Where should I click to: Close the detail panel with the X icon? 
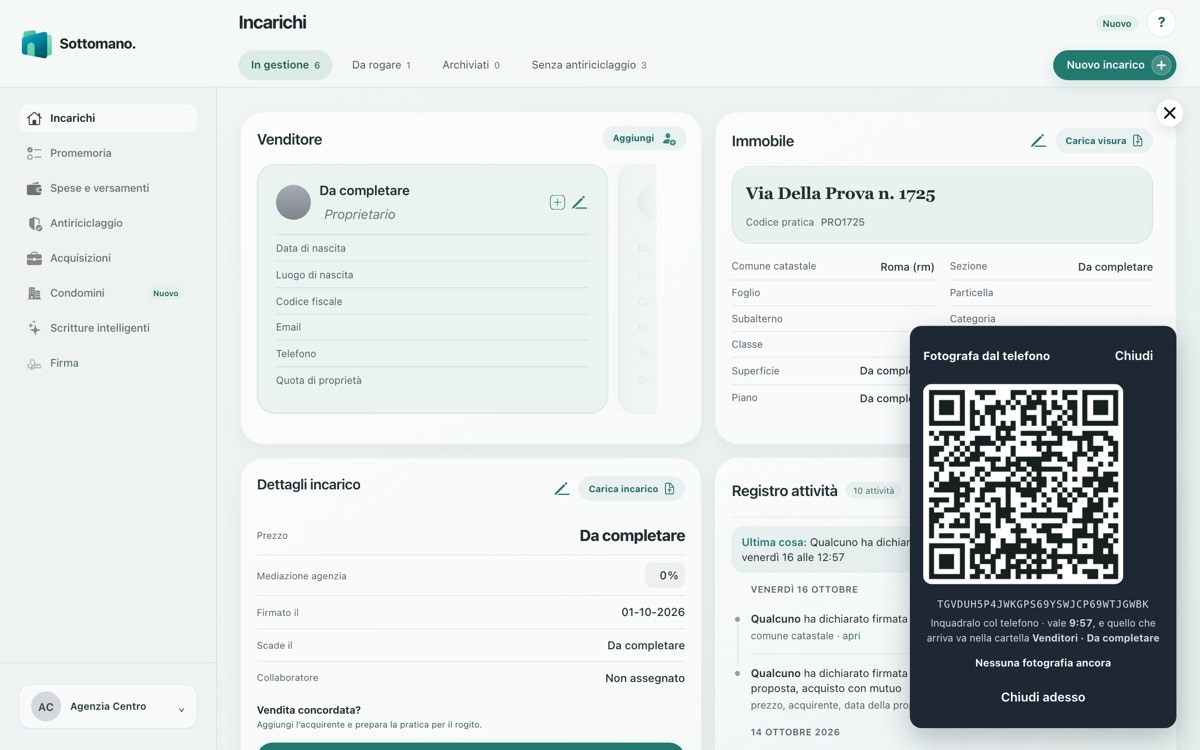pyautogui.click(x=1169, y=113)
